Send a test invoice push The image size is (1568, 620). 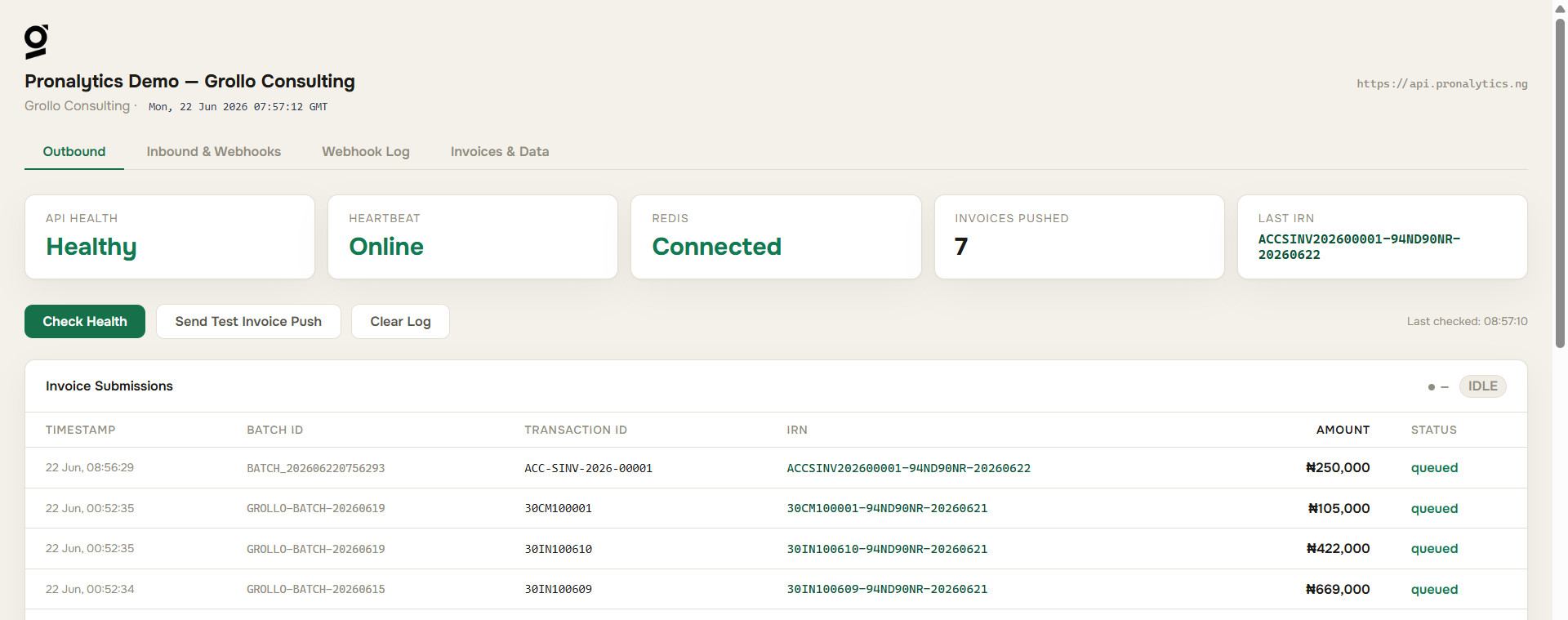pos(248,322)
